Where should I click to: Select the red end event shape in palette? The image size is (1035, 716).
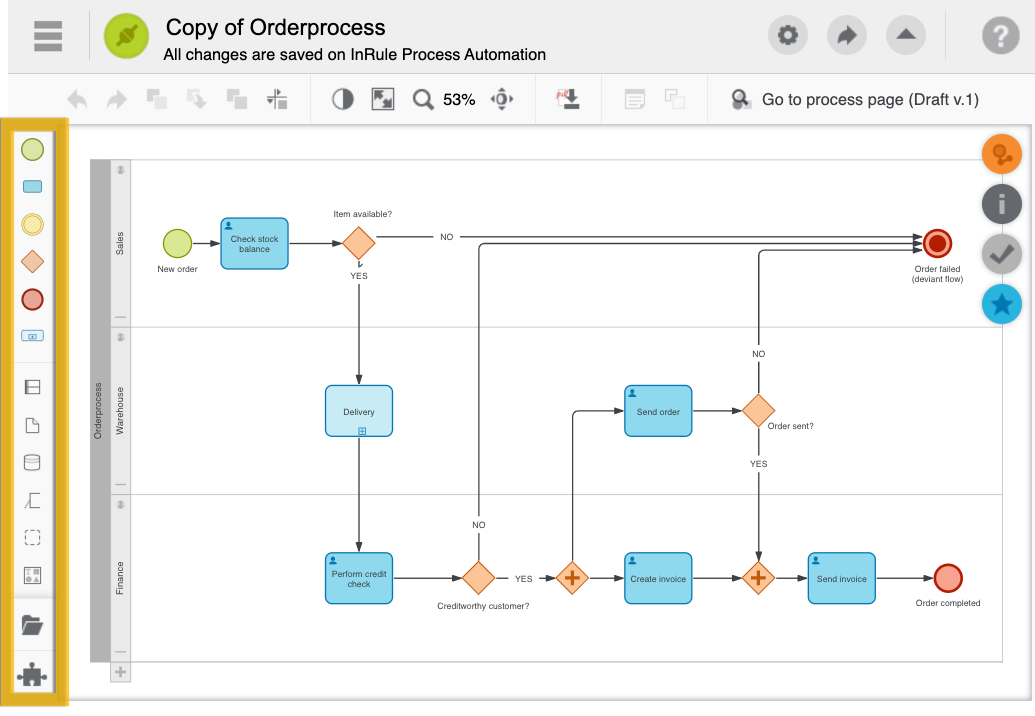click(32, 299)
